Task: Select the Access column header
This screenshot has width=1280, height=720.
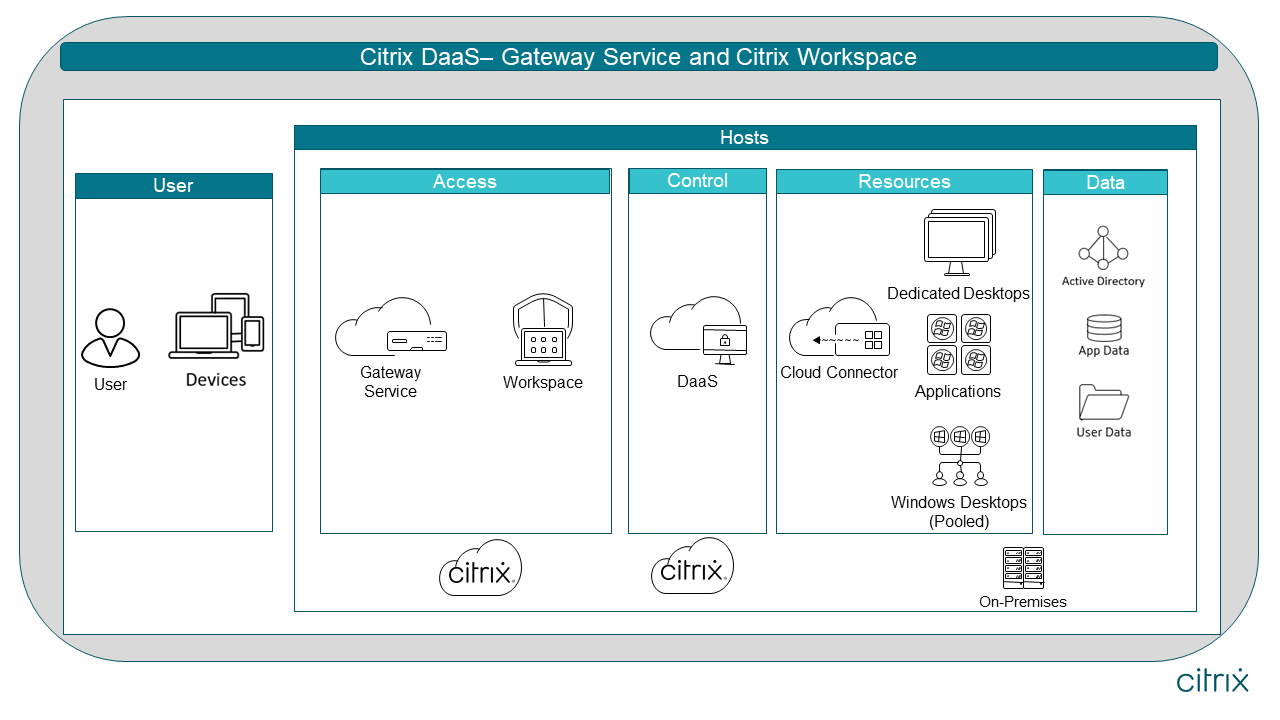Action: coord(465,181)
